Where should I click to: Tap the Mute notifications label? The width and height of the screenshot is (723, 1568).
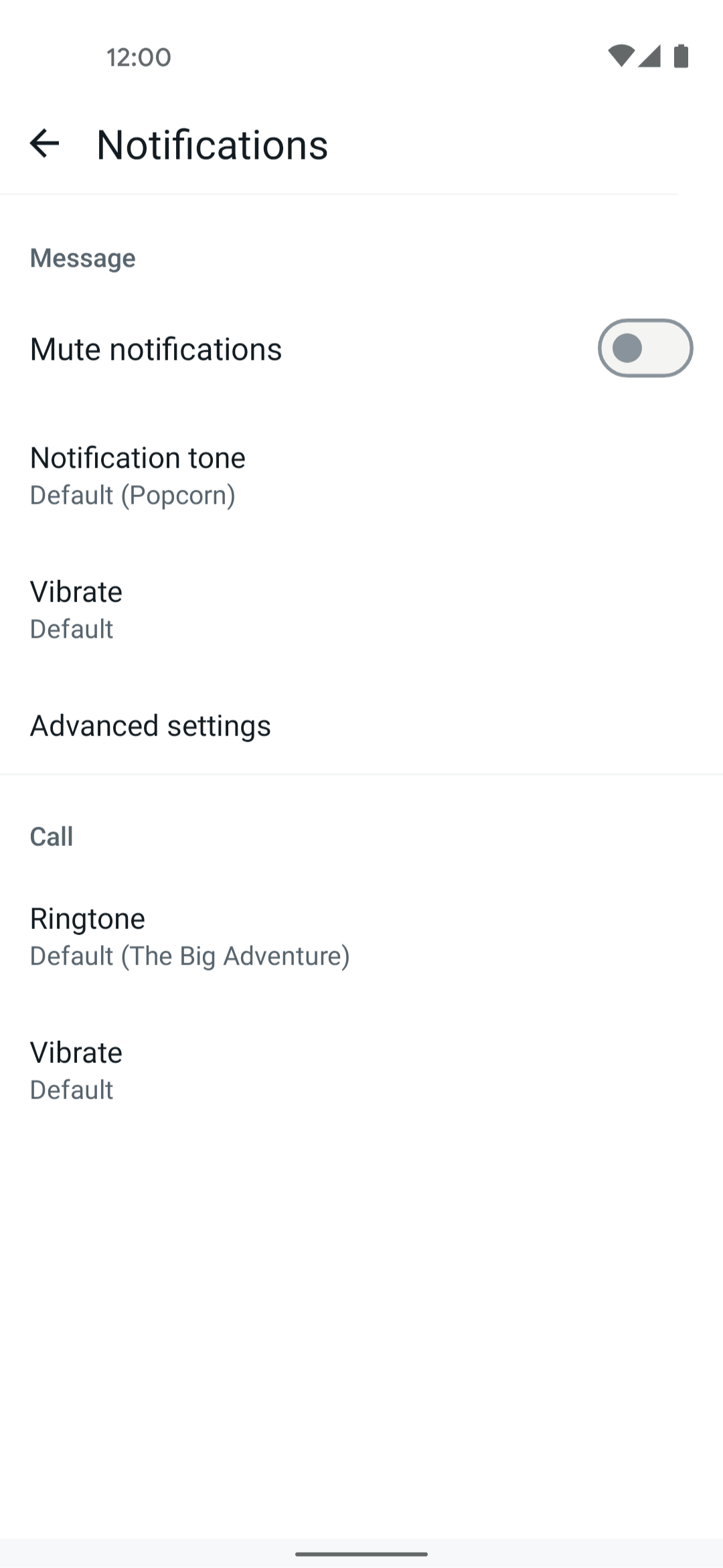[156, 350]
